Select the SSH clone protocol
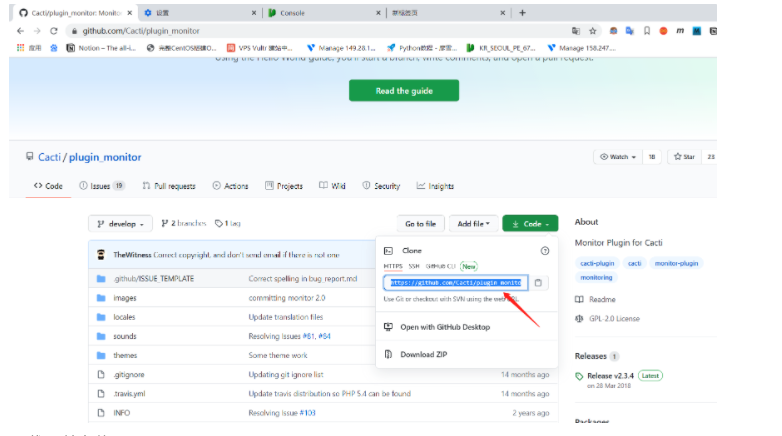Image resolution: width=782 pixels, height=436 pixels. [x=413, y=267]
